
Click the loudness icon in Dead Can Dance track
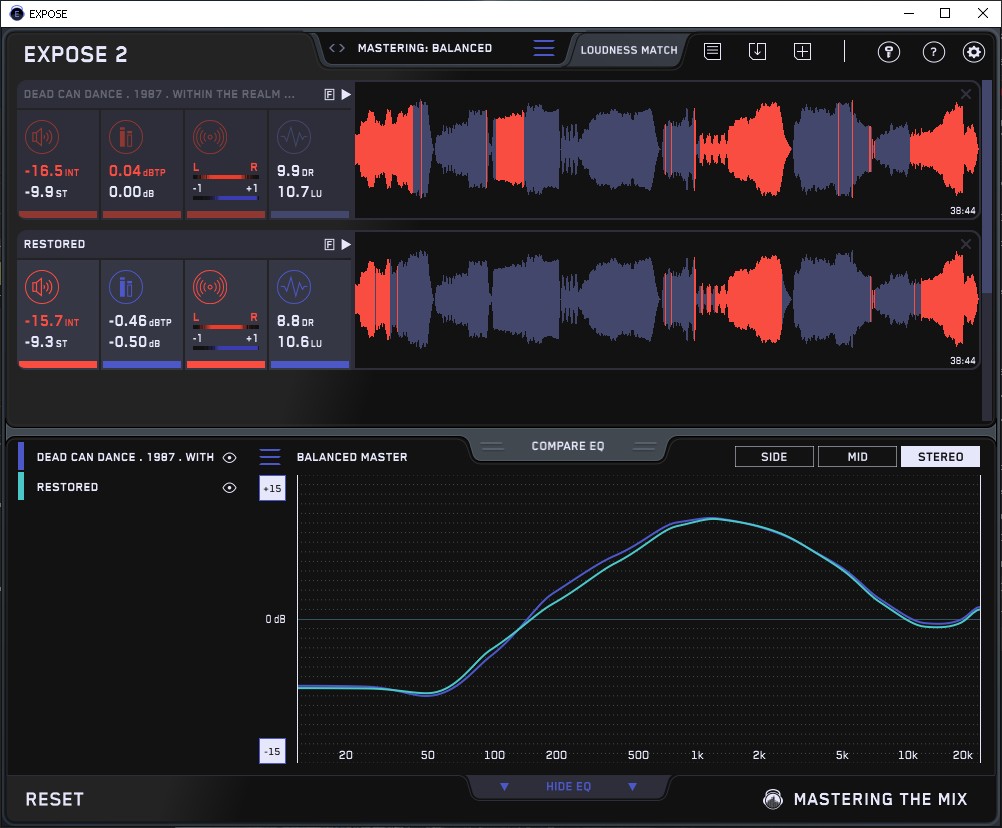(x=42, y=137)
